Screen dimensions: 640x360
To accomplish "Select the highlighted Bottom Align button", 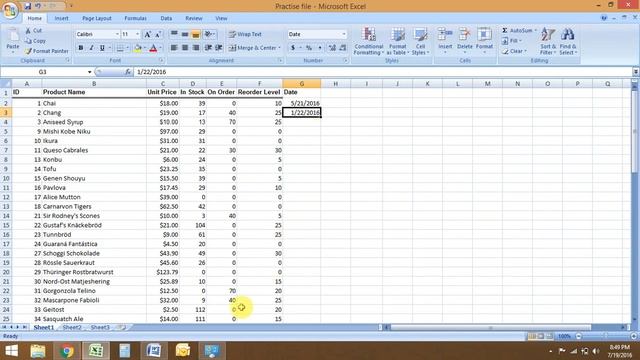I will point(196,34).
